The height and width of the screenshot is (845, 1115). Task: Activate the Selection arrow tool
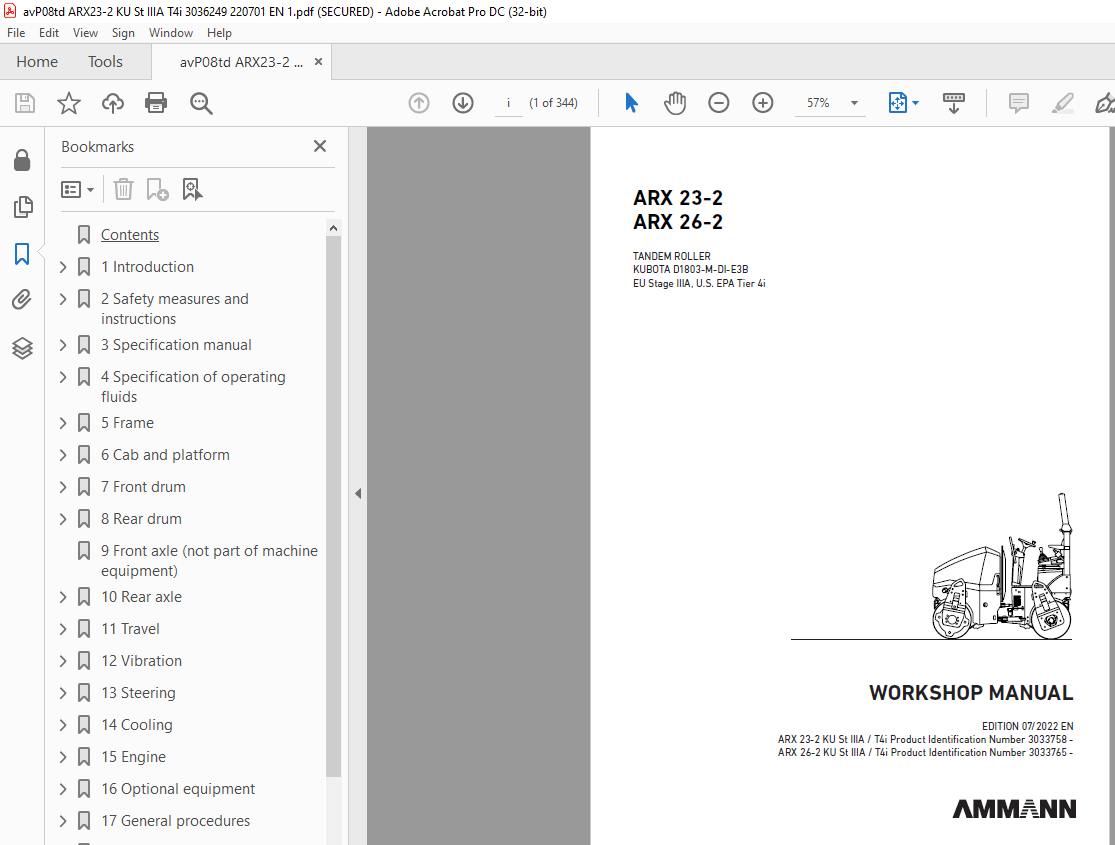(x=631, y=103)
